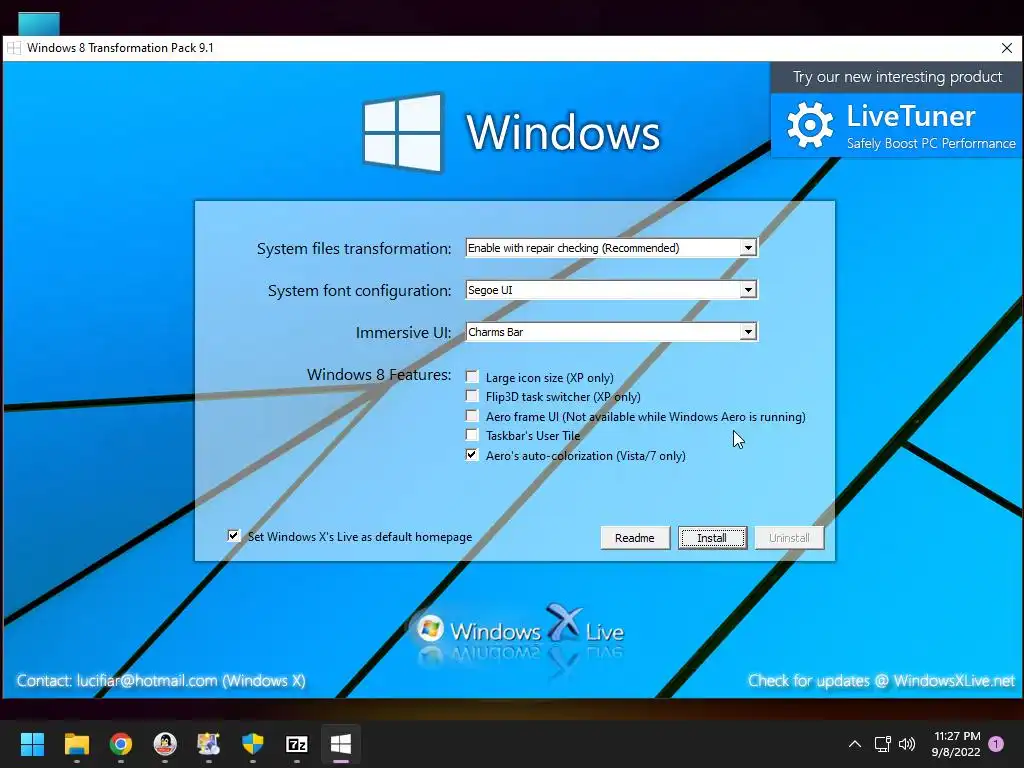Open the penguin avatar taskbar app
Viewport: 1024px width, 768px height.
(x=165, y=744)
